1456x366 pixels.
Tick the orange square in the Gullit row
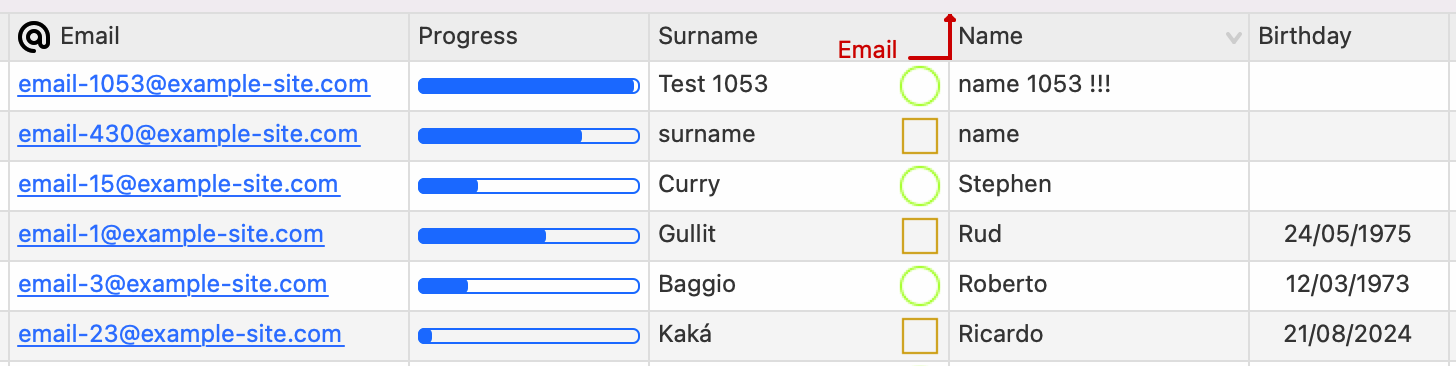click(x=920, y=236)
